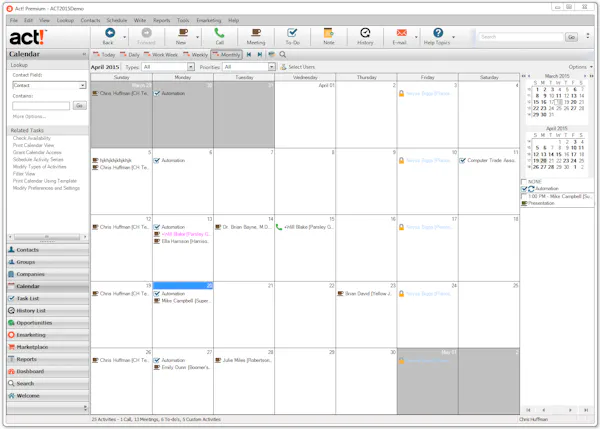Image resolution: width=600 pixels, height=429 pixels.
Task: Click the horizontal scrollbar in the navigation pane
Action: (47, 237)
